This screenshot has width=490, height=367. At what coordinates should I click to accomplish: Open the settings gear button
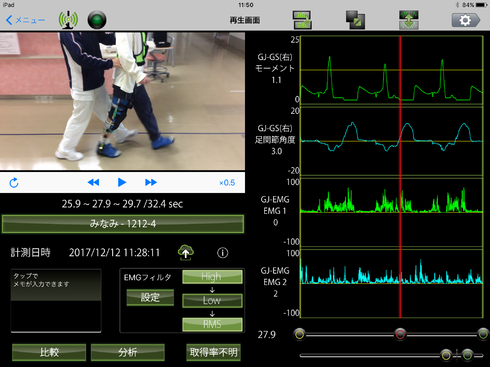pyautogui.click(x=466, y=20)
